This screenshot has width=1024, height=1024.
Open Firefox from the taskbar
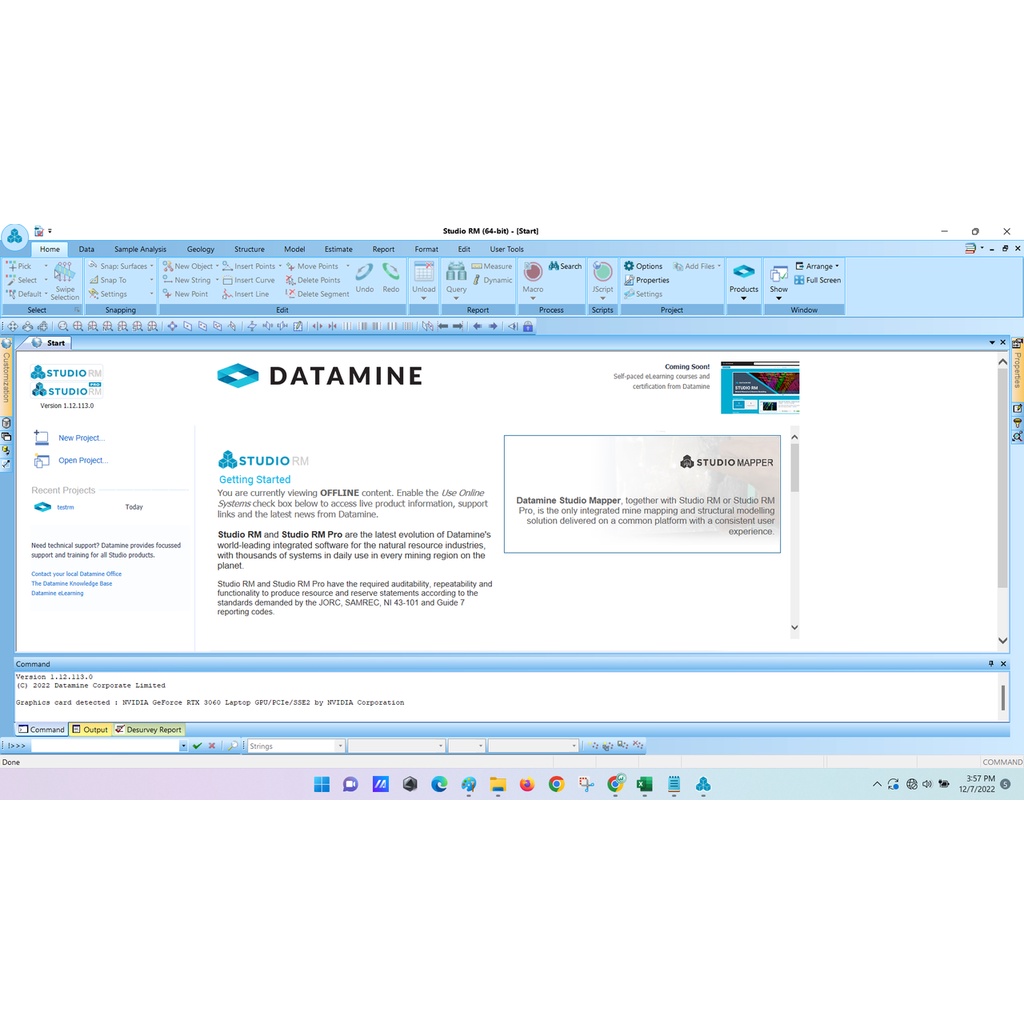tap(526, 784)
